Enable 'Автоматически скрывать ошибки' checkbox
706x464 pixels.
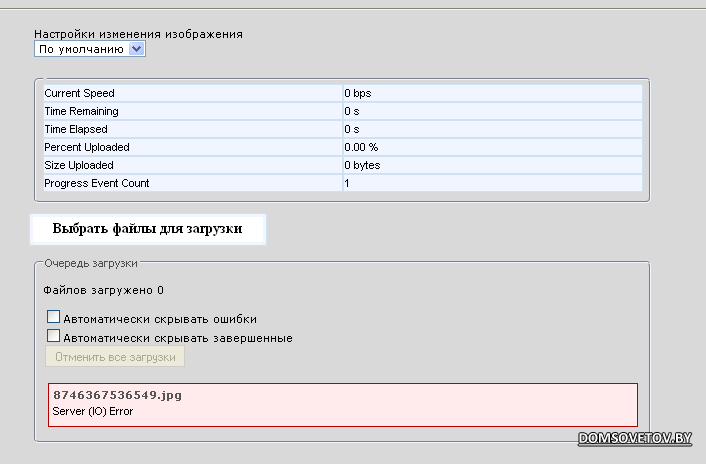[53, 317]
